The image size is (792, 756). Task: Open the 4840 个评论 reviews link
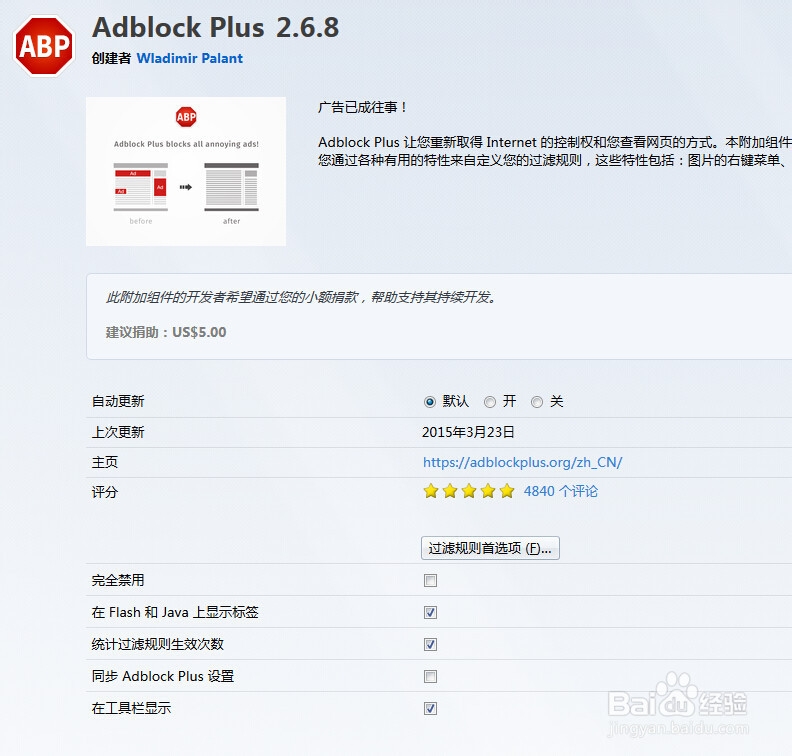560,491
